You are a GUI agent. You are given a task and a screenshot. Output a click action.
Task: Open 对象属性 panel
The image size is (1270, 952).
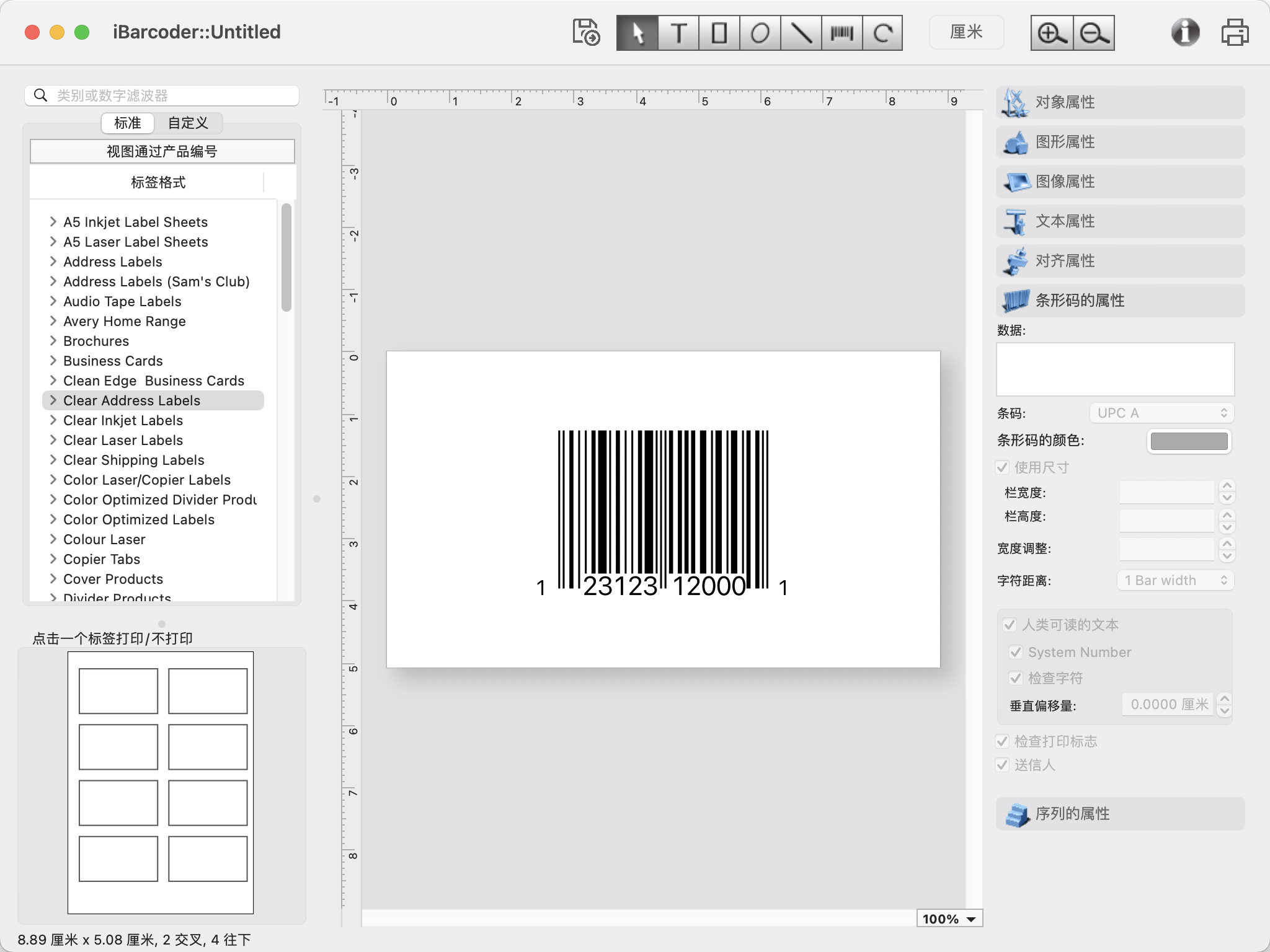[x=1119, y=102]
